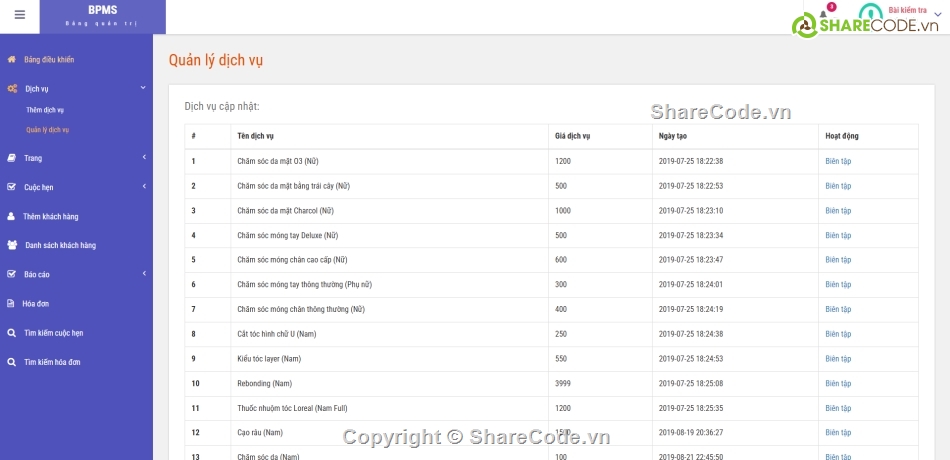The image size is (950, 460).
Task: Click Biên tập for Cắt tóc hình chữ U
Action: tap(838, 334)
